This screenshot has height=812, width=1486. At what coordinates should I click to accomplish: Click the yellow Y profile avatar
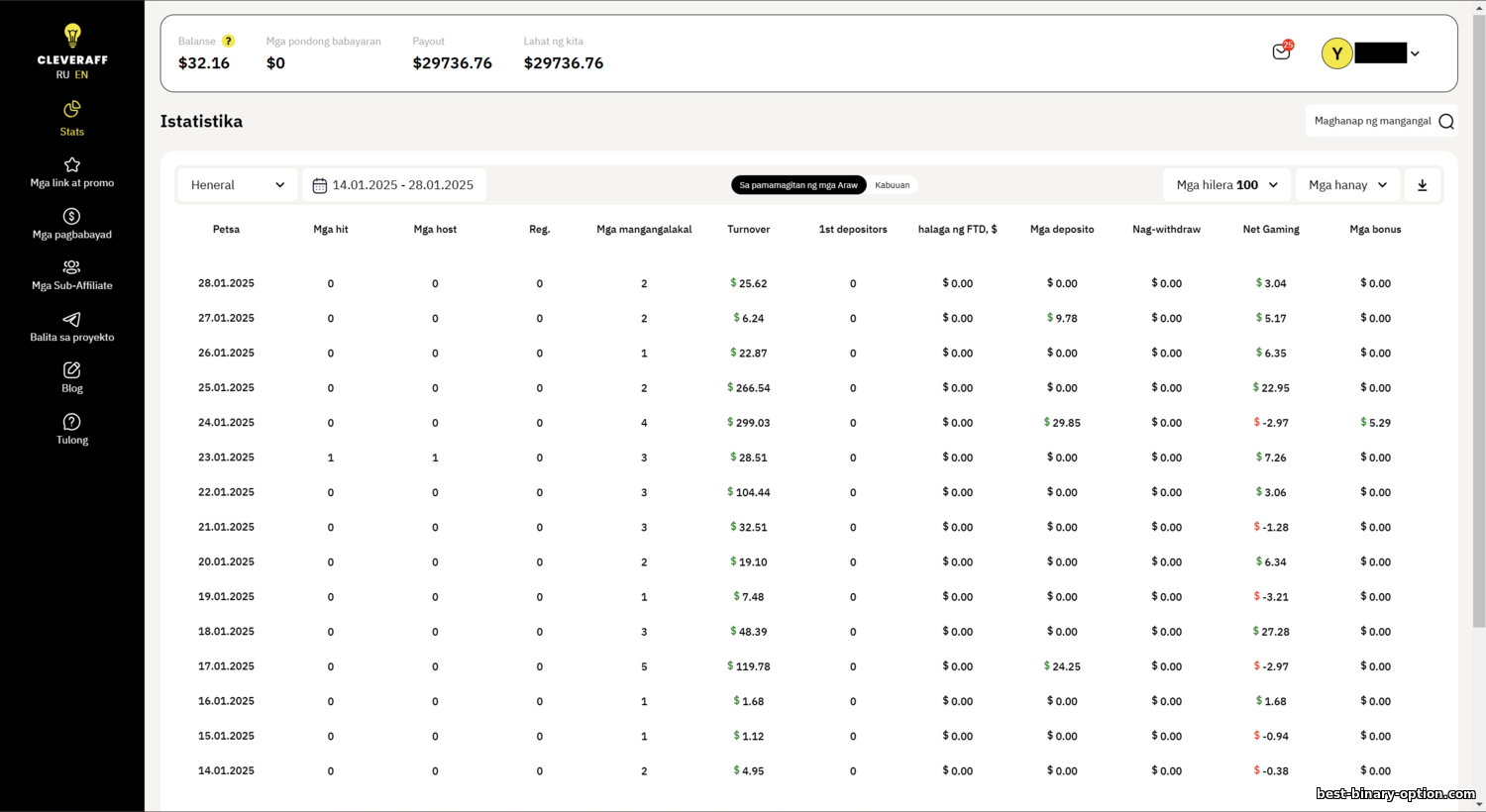(x=1337, y=53)
